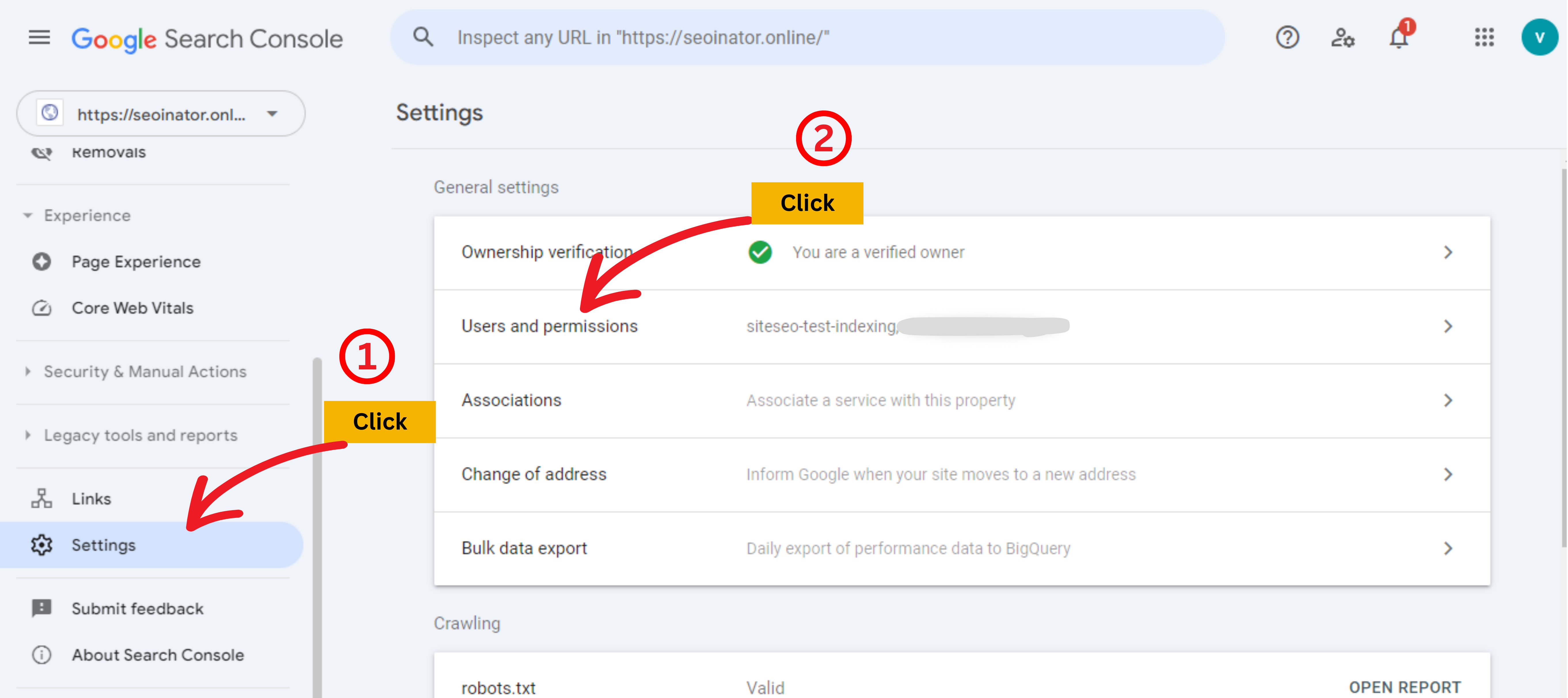
Task: Click the Links network icon
Action: 41,498
